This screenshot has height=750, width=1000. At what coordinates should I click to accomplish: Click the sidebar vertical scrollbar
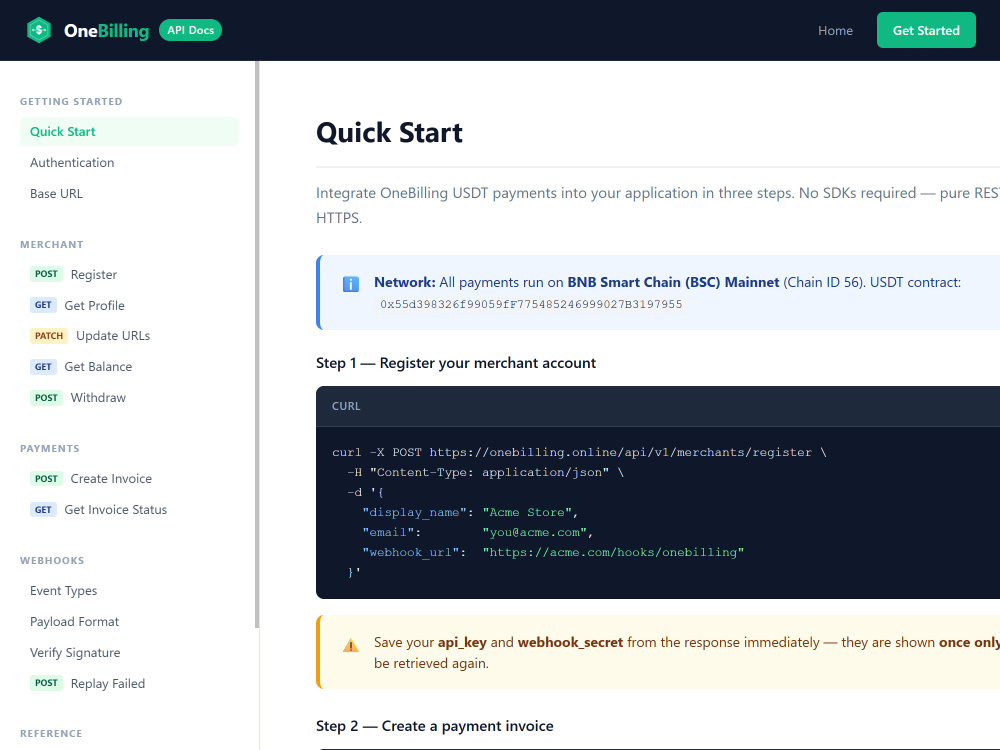pos(257,344)
